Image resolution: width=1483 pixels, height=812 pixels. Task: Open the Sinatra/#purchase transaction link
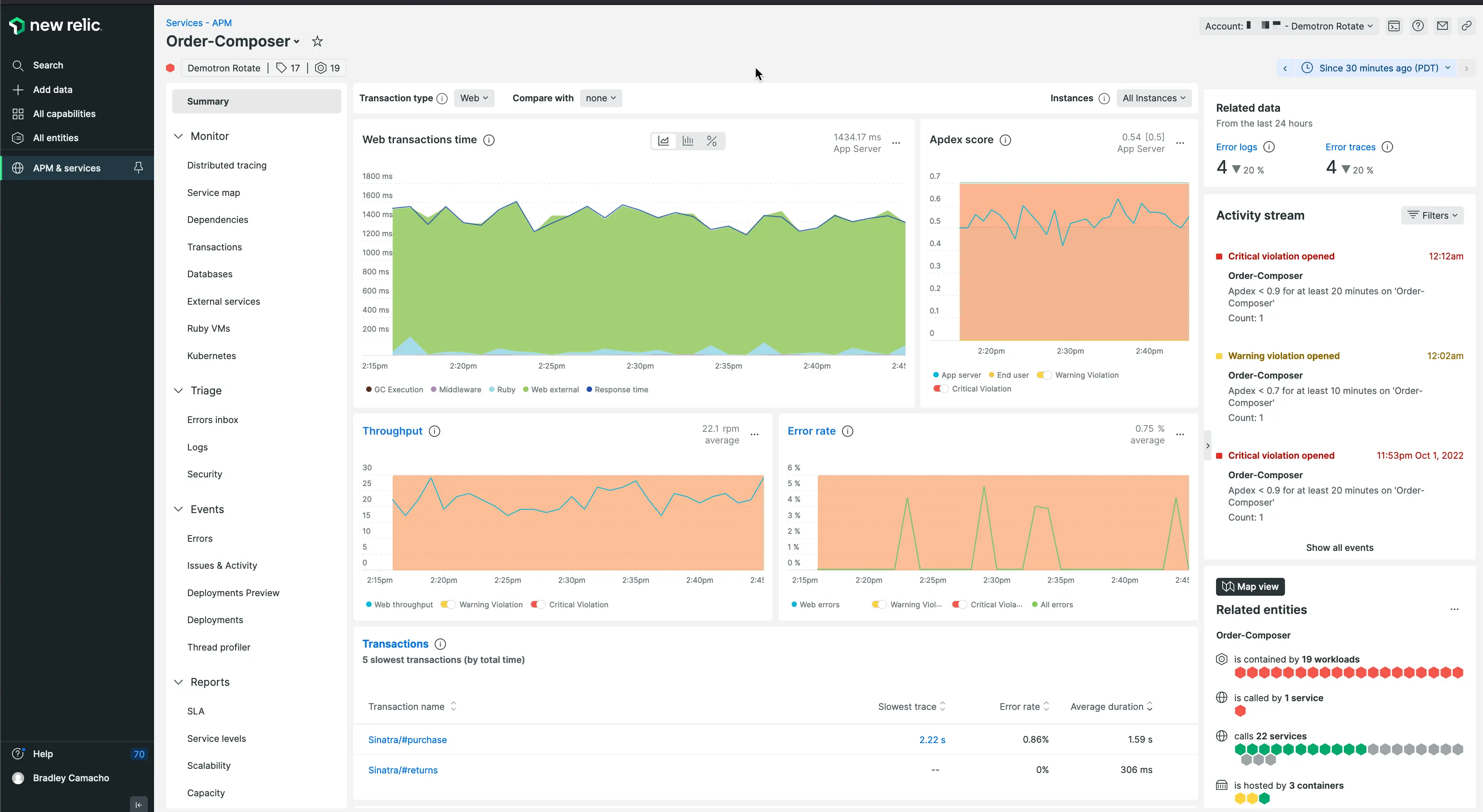(407, 739)
